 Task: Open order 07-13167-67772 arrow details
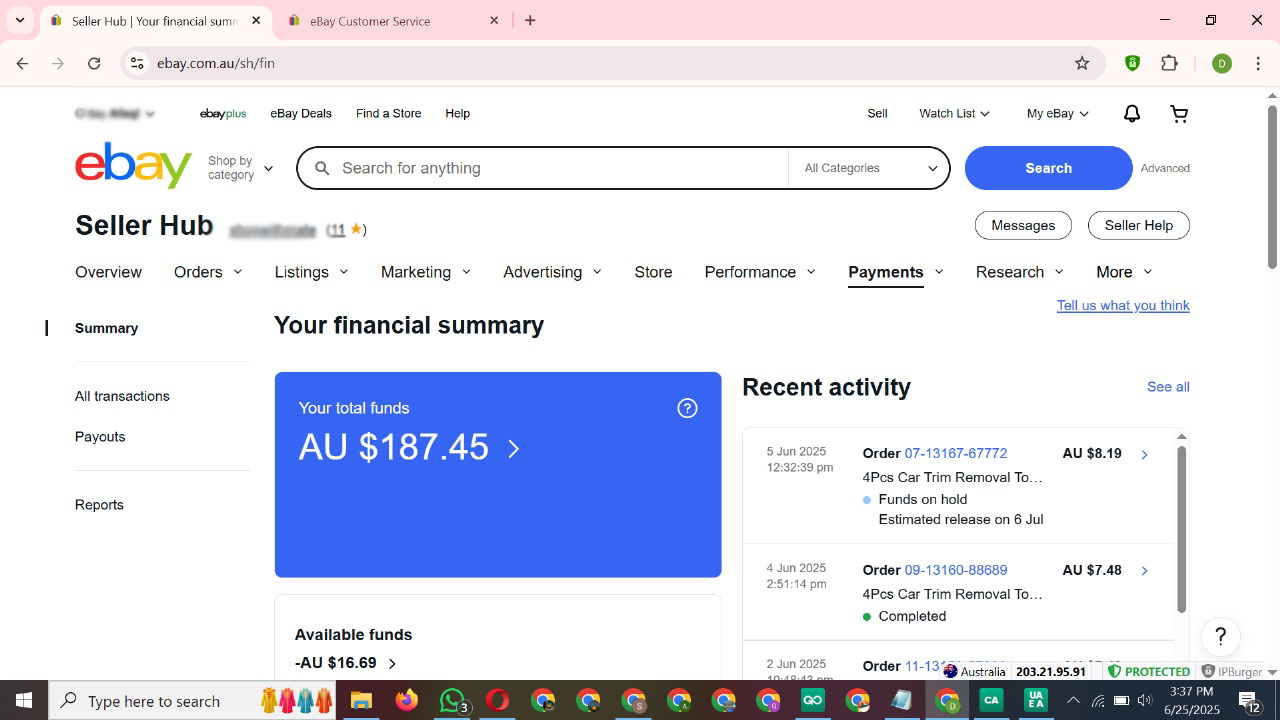point(1144,455)
